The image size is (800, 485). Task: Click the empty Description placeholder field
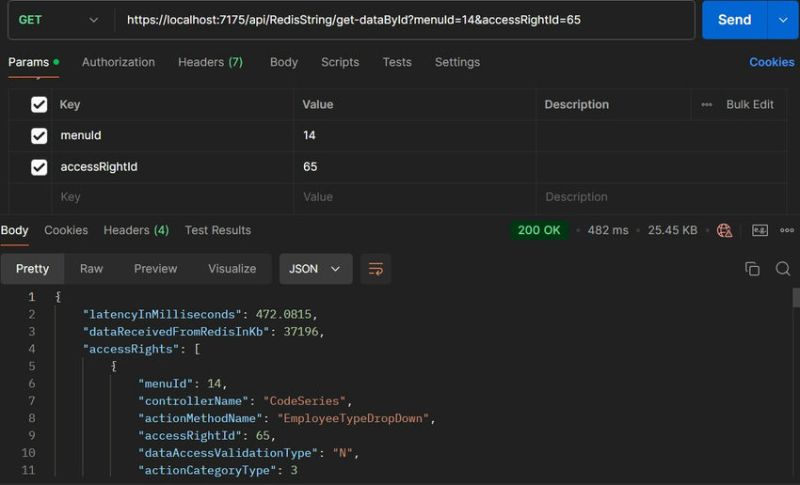(661, 197)
